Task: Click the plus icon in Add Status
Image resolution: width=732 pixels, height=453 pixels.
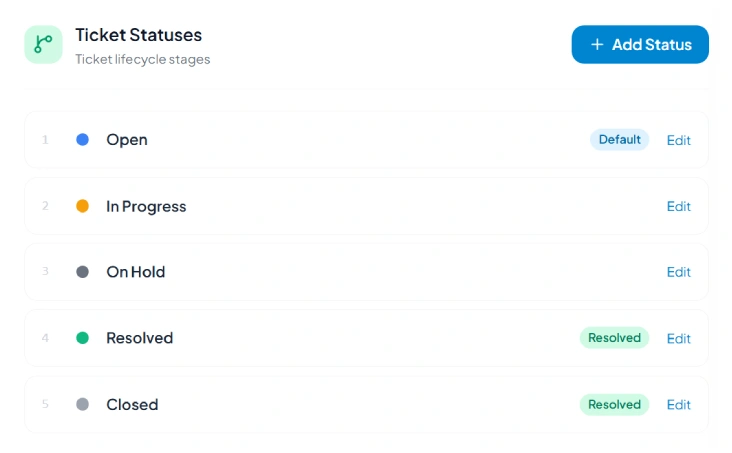Action: (597, 44)
